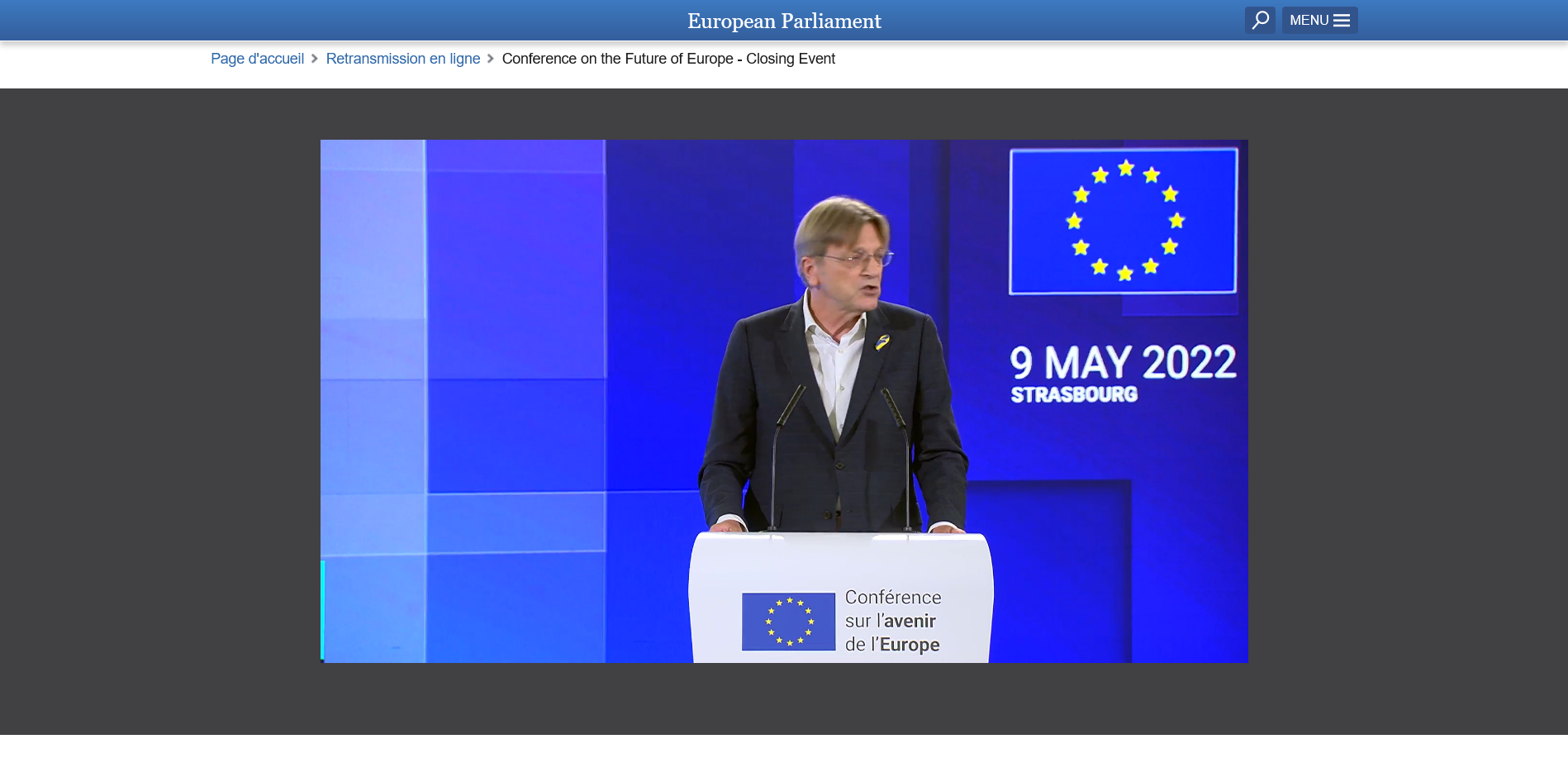Open the MENU hamburger button

(x=1319, y=20)
